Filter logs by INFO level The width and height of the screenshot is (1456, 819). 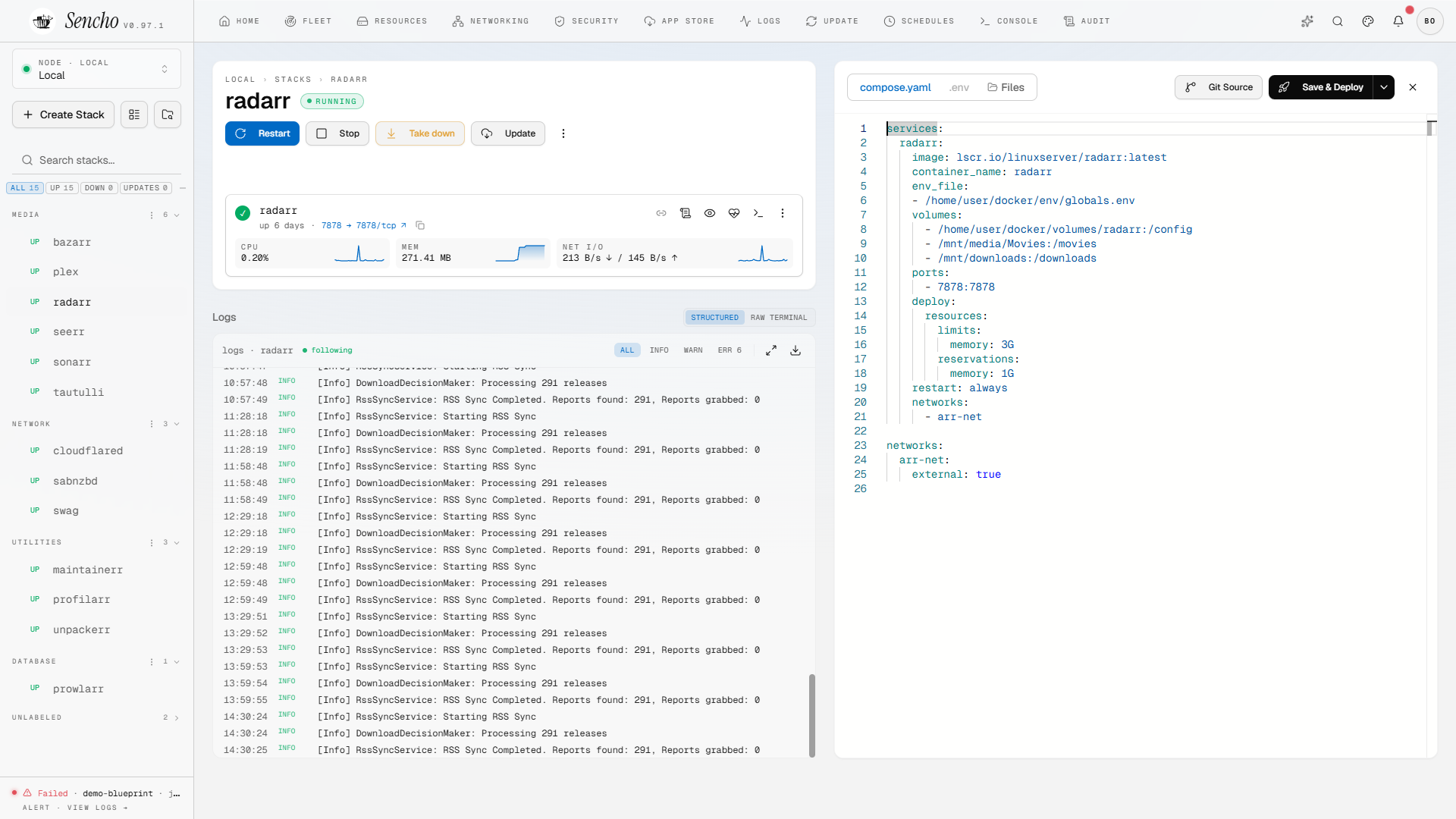(x=659, y=350)
